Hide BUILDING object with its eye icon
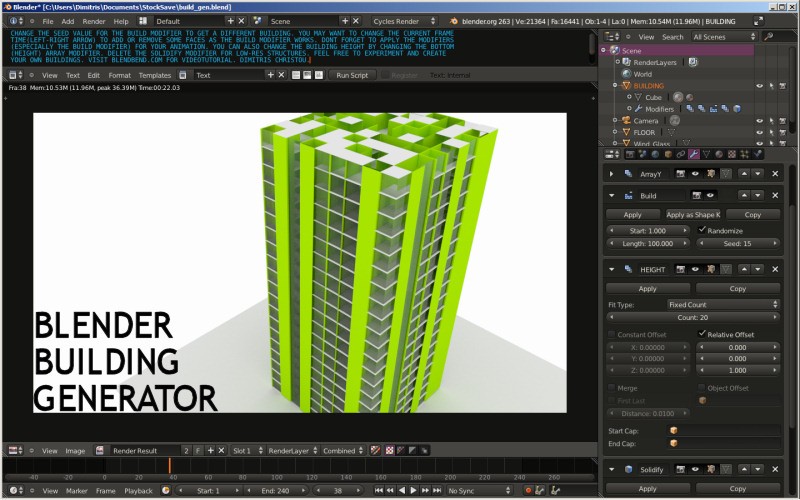The width and height of the screenshot is (800, 500). pyautogui.click(x=759, y=86)
